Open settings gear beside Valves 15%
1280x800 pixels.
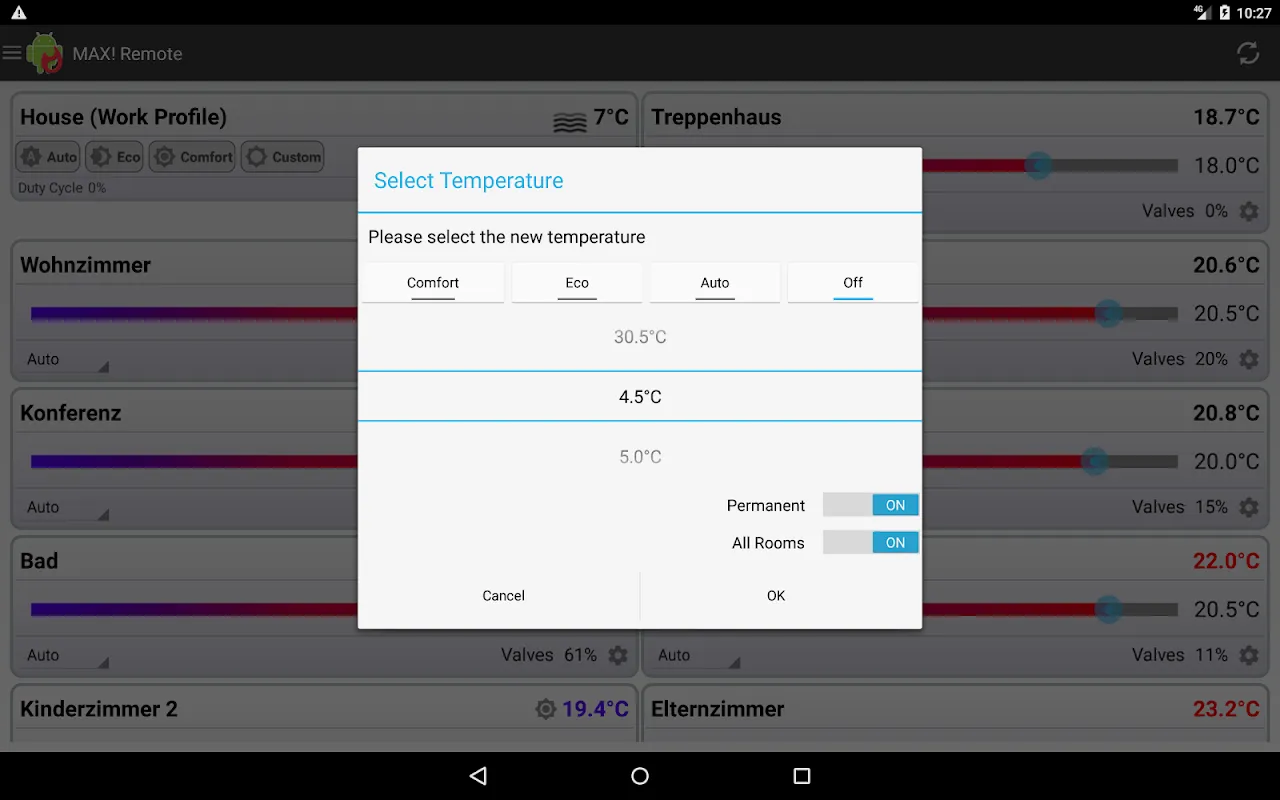(x=1249, y=507)
